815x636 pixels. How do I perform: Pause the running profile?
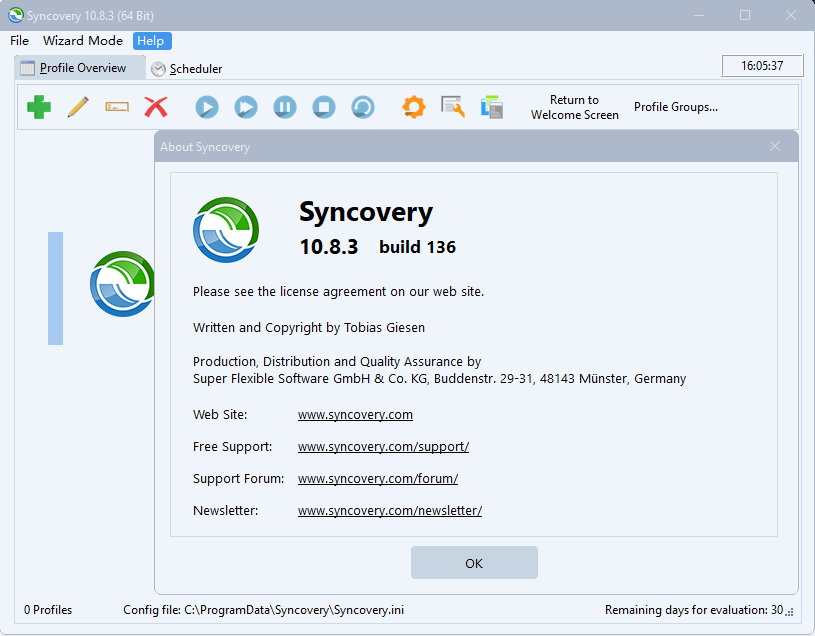285,107
